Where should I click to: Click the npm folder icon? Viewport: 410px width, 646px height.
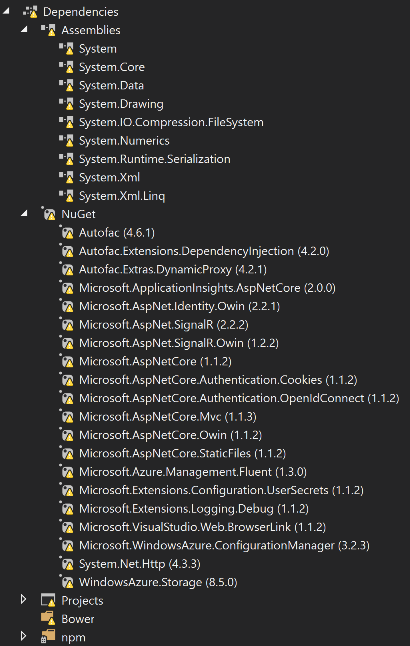[48, 637]
